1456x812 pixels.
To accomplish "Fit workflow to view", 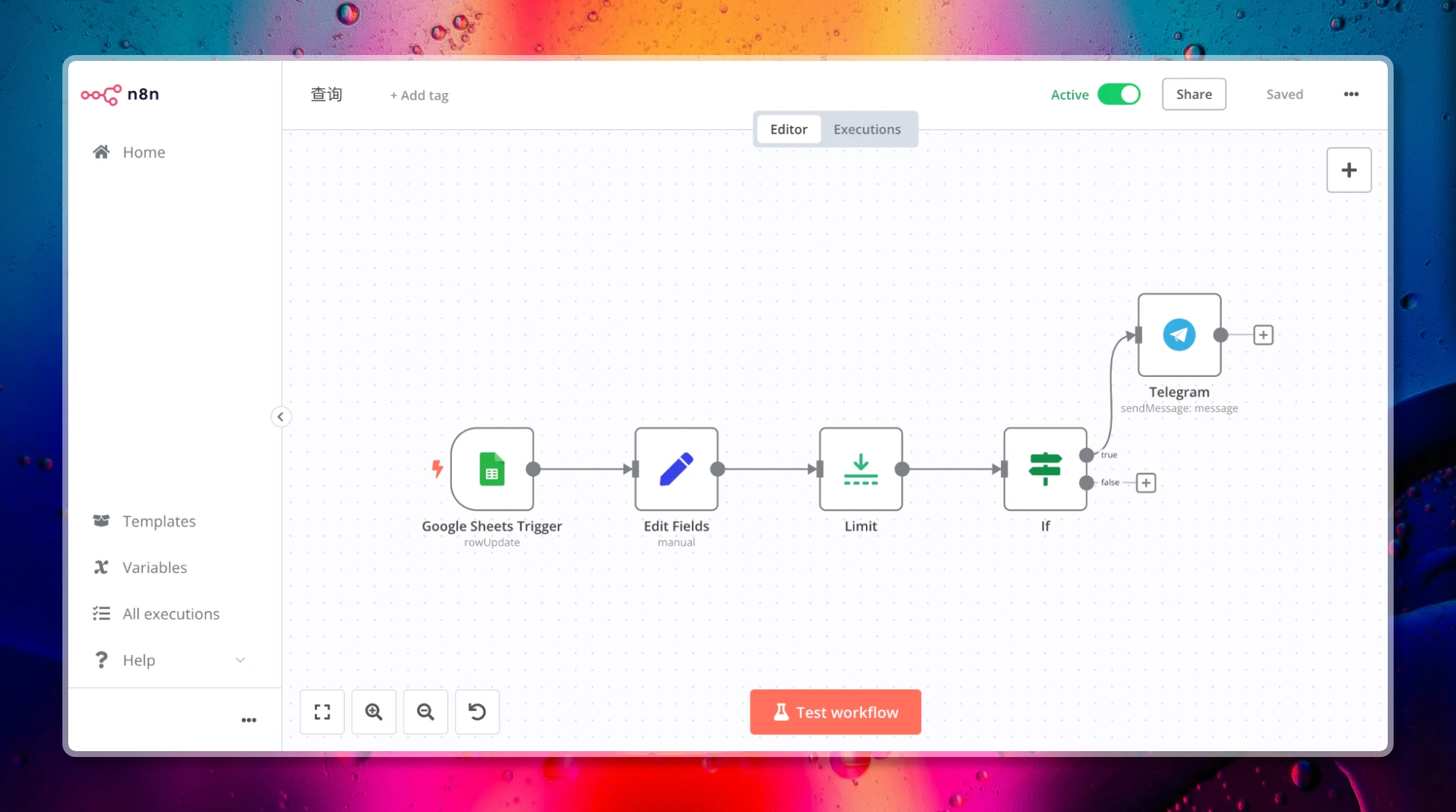I will [322, 712].
